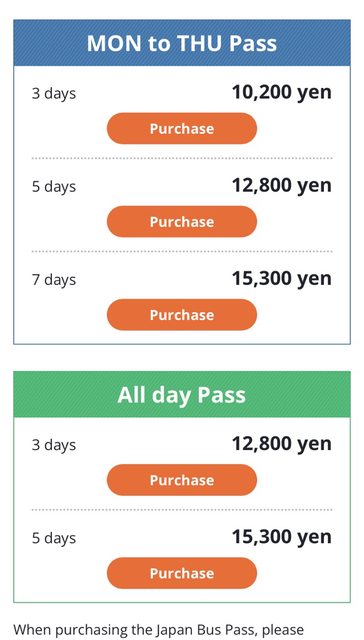Purchase the 3 days All day Pass
This screenshot has width=364, height=640.
coord(182,480)
